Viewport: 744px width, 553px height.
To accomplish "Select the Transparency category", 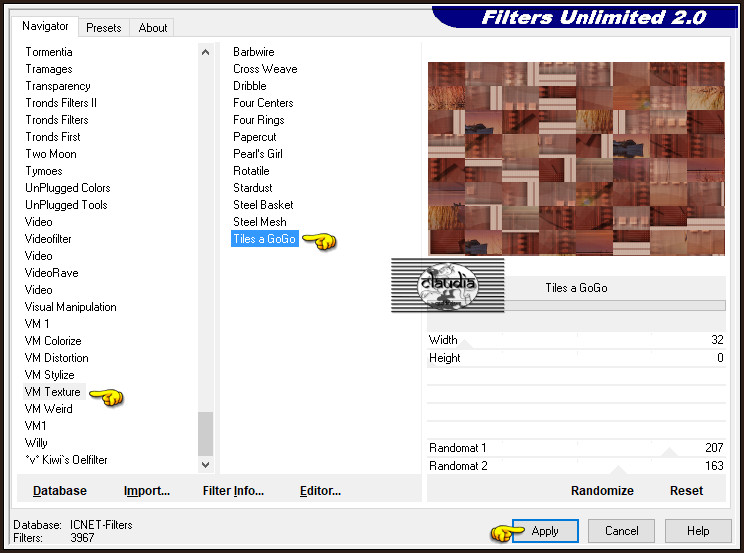I will point(58,86).
